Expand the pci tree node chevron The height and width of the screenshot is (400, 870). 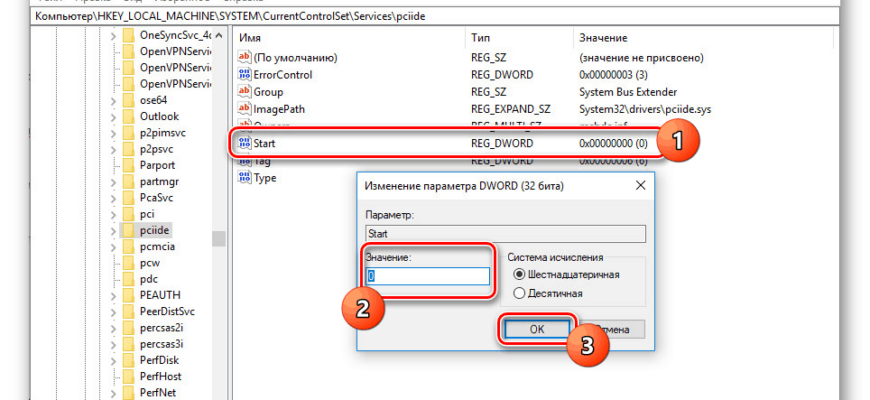[x=113, y=214]
